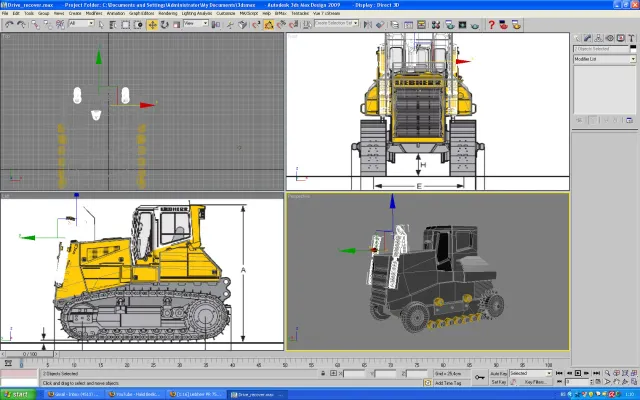
Task: Open the Material Editor icon
Action: pos(436,25)
